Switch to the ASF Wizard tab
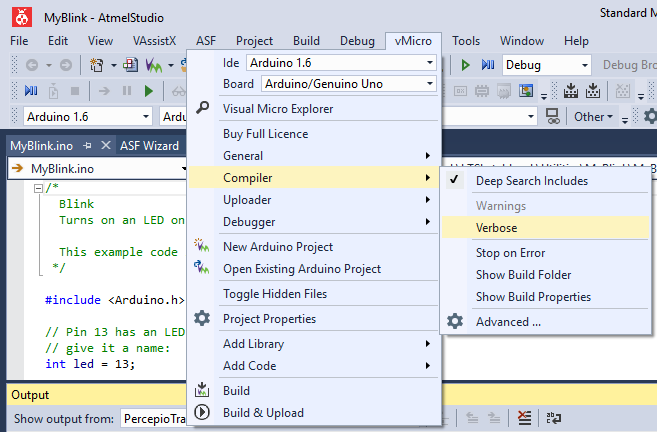The width and height of the screenshot is (657, 432). [149, 146]
